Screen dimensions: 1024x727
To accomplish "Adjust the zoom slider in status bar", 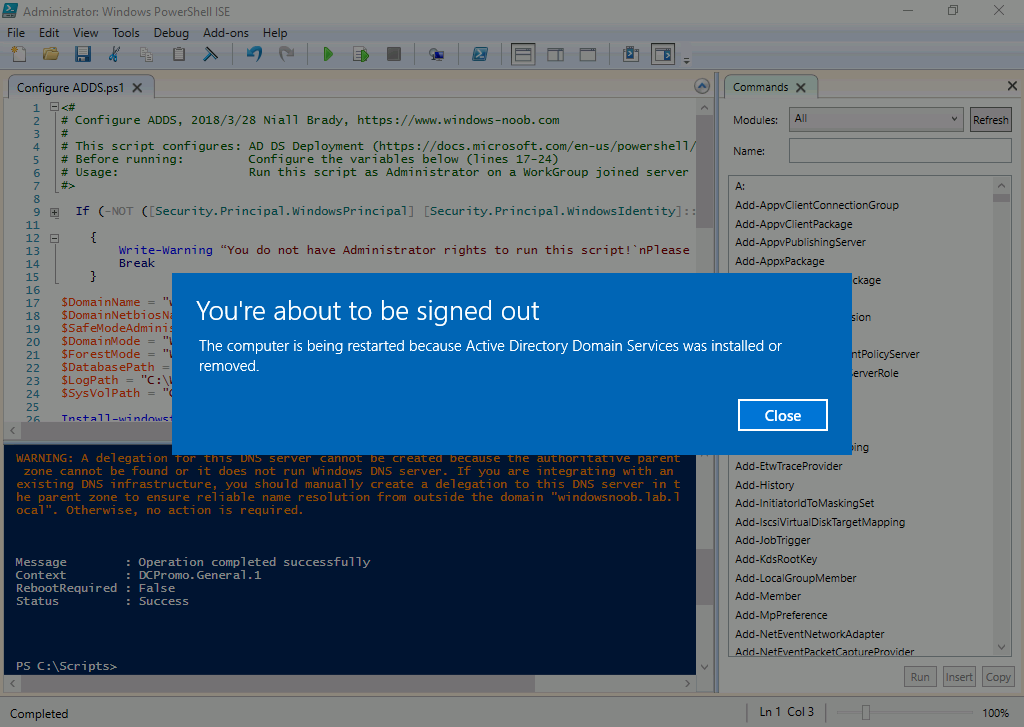I will pos(866,713).
